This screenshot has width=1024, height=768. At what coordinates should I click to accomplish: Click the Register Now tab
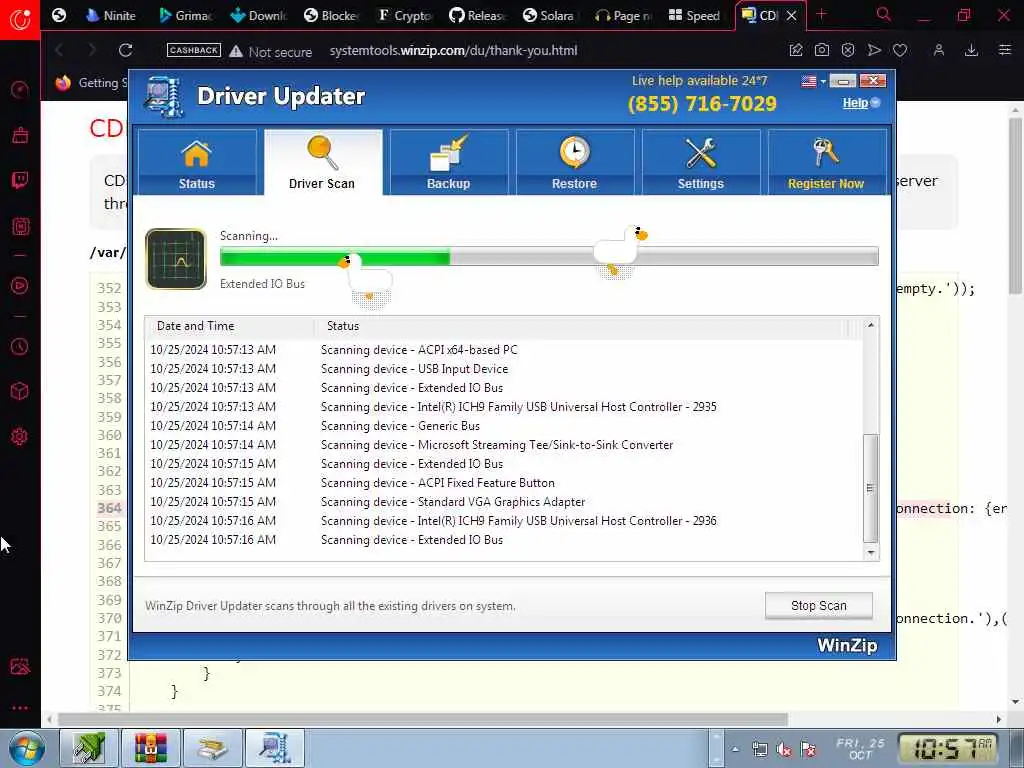point(827,162)
